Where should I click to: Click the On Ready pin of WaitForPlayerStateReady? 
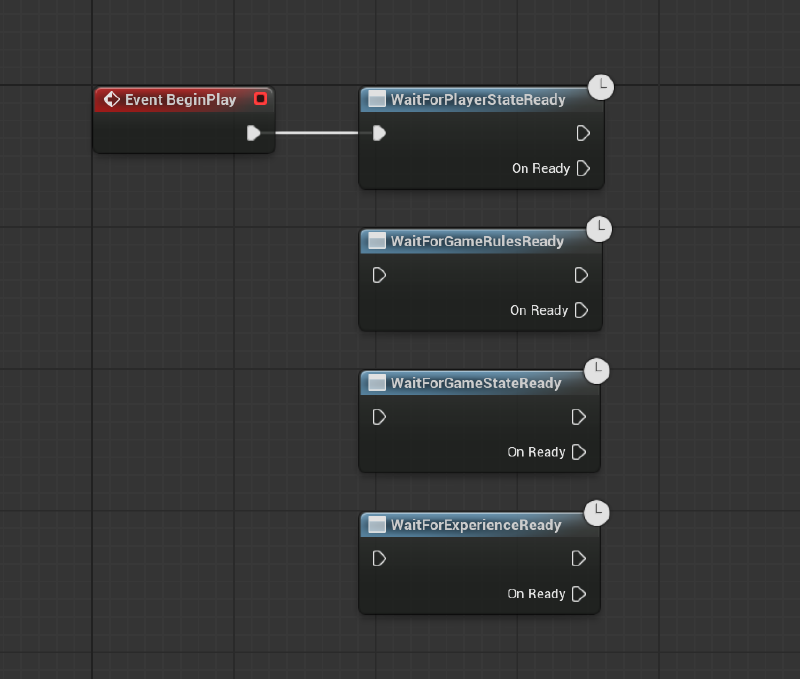[584, 168]
